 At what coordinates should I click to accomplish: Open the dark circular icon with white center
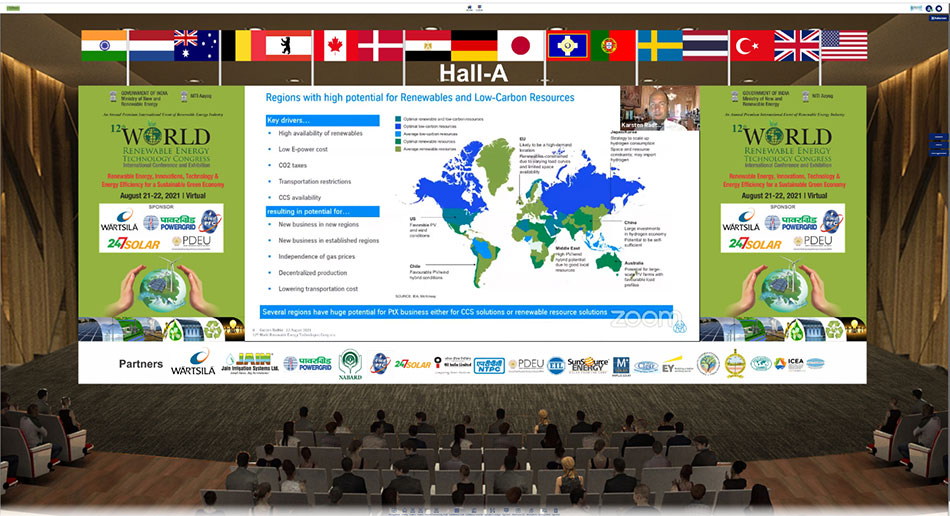click(938, 8)
